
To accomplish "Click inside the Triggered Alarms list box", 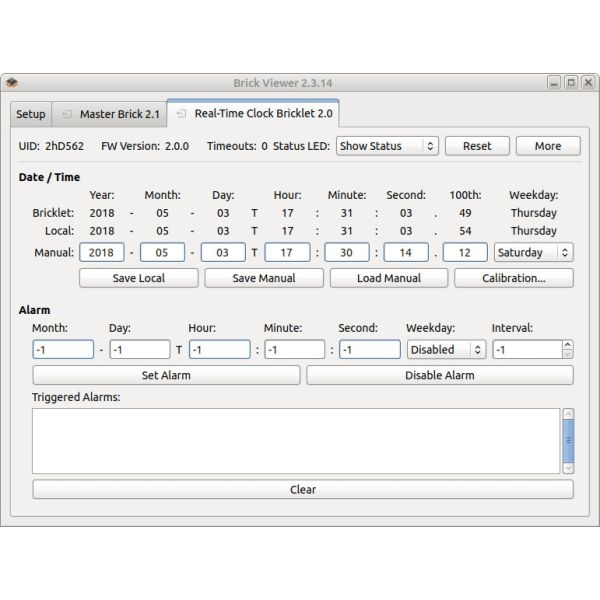I will click(296, 441).
